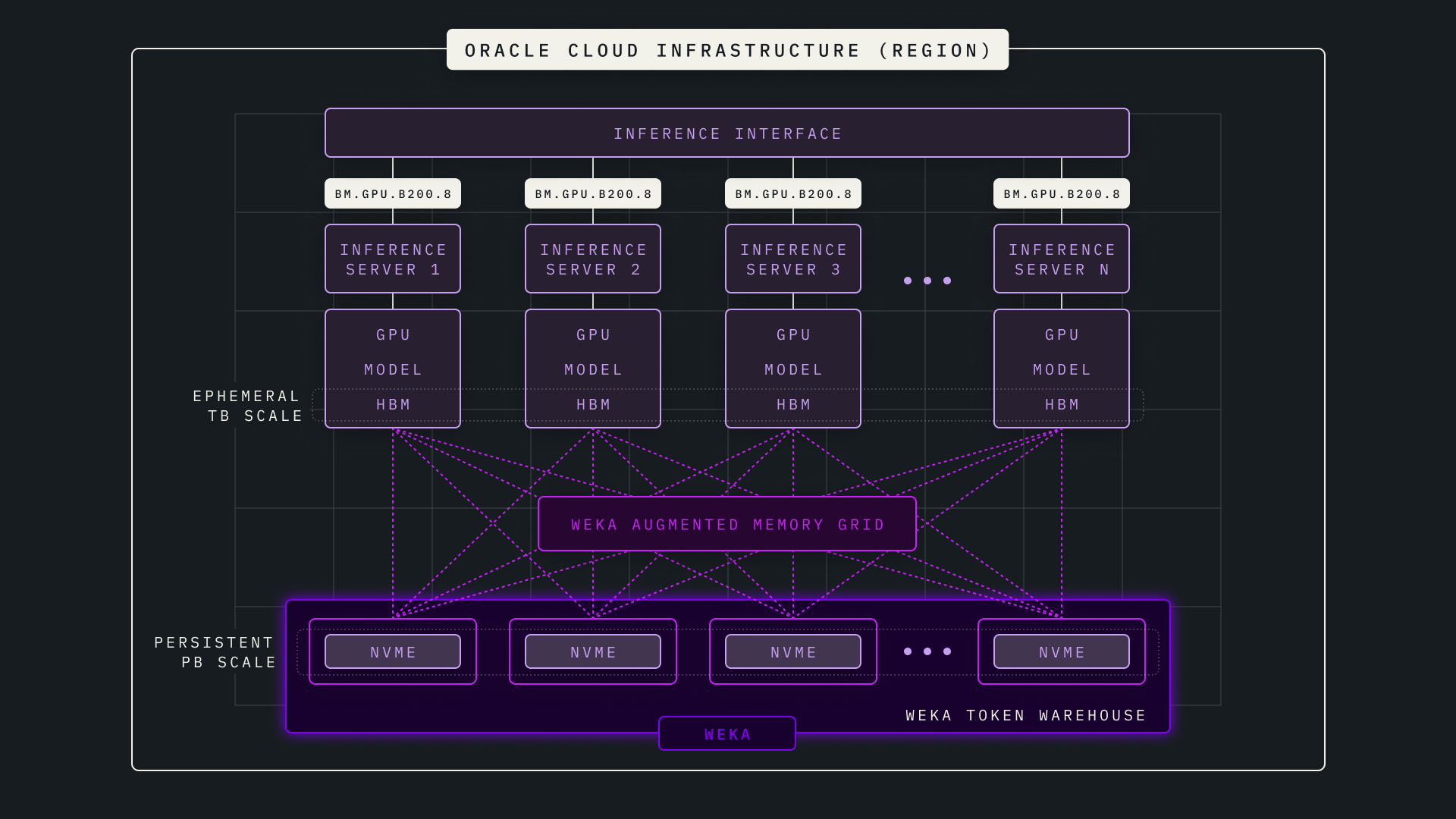Screen dimensions: 1456x819
Task: Select the Oracle Cloud Infrastructure title label
Action: (x=726, y=50)
